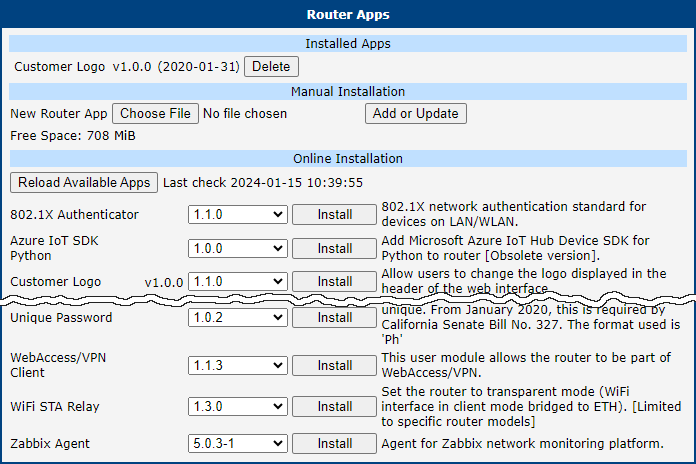The height and width of the screenshot is (464, 696).
Task: Click the 'Installed Apps' section header
Action: pyautogui.click(x=348, y=44)
